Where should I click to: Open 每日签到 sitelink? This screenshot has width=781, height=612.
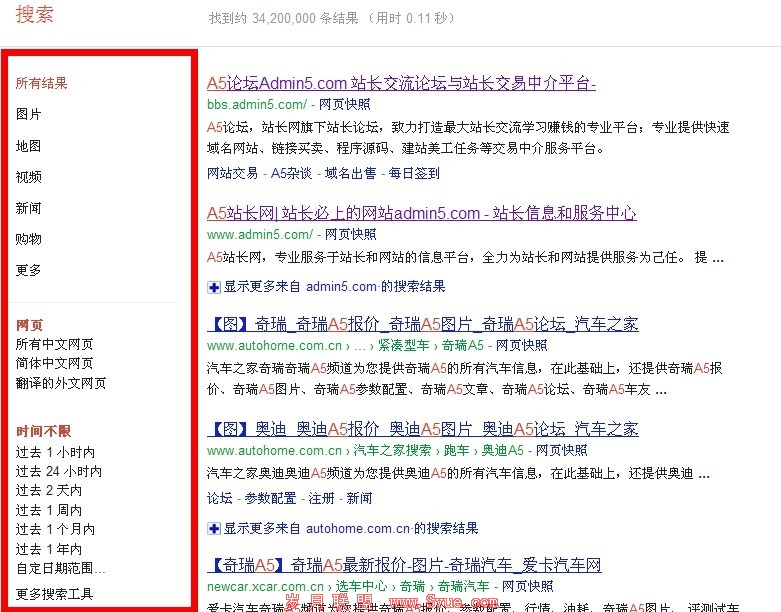pos(414,173)
